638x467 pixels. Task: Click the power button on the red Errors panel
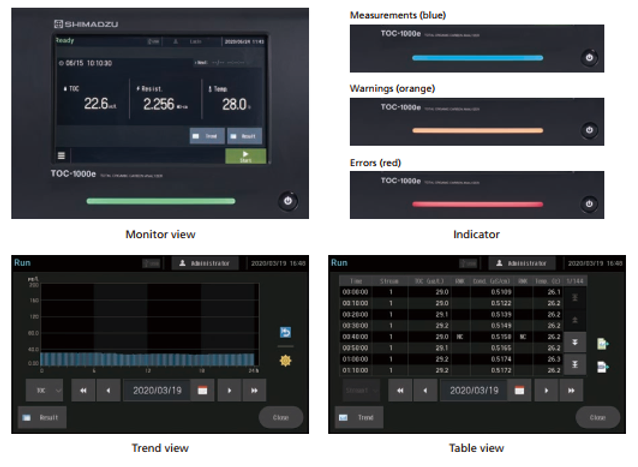pos(589,204)
